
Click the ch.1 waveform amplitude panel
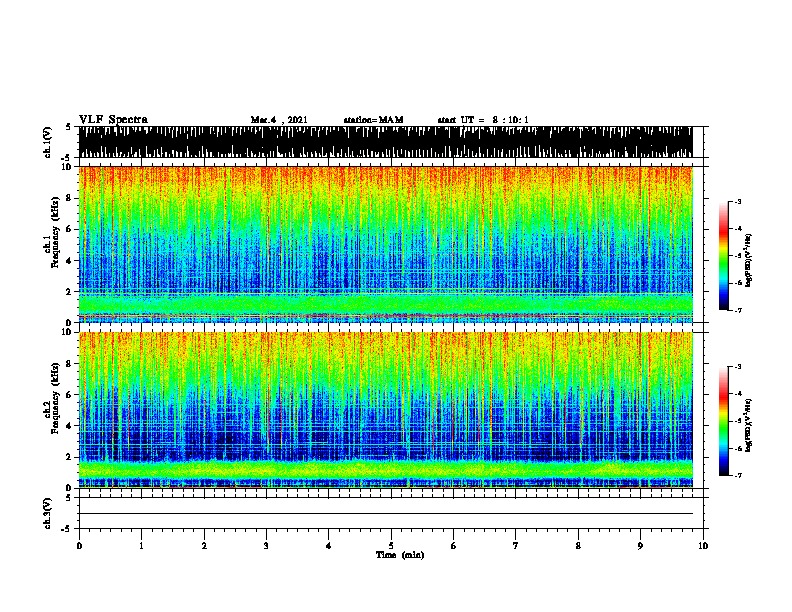tap(385, 142)
